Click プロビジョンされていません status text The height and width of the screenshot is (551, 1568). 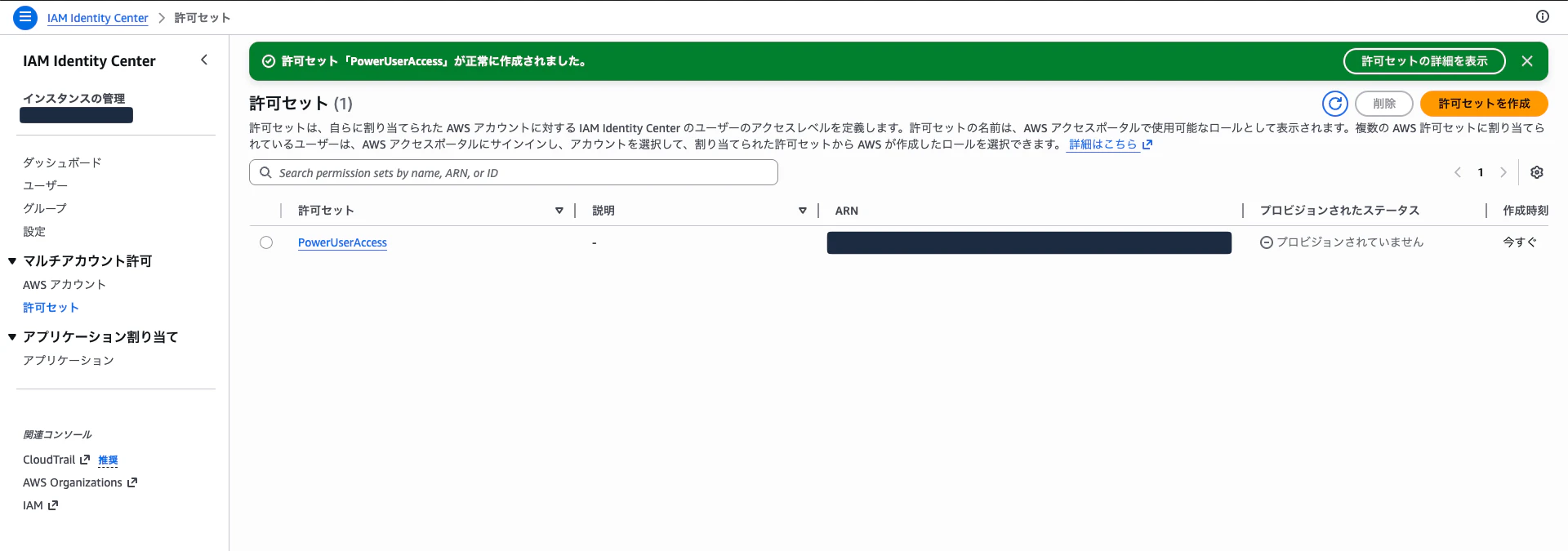click(1350, 242)
